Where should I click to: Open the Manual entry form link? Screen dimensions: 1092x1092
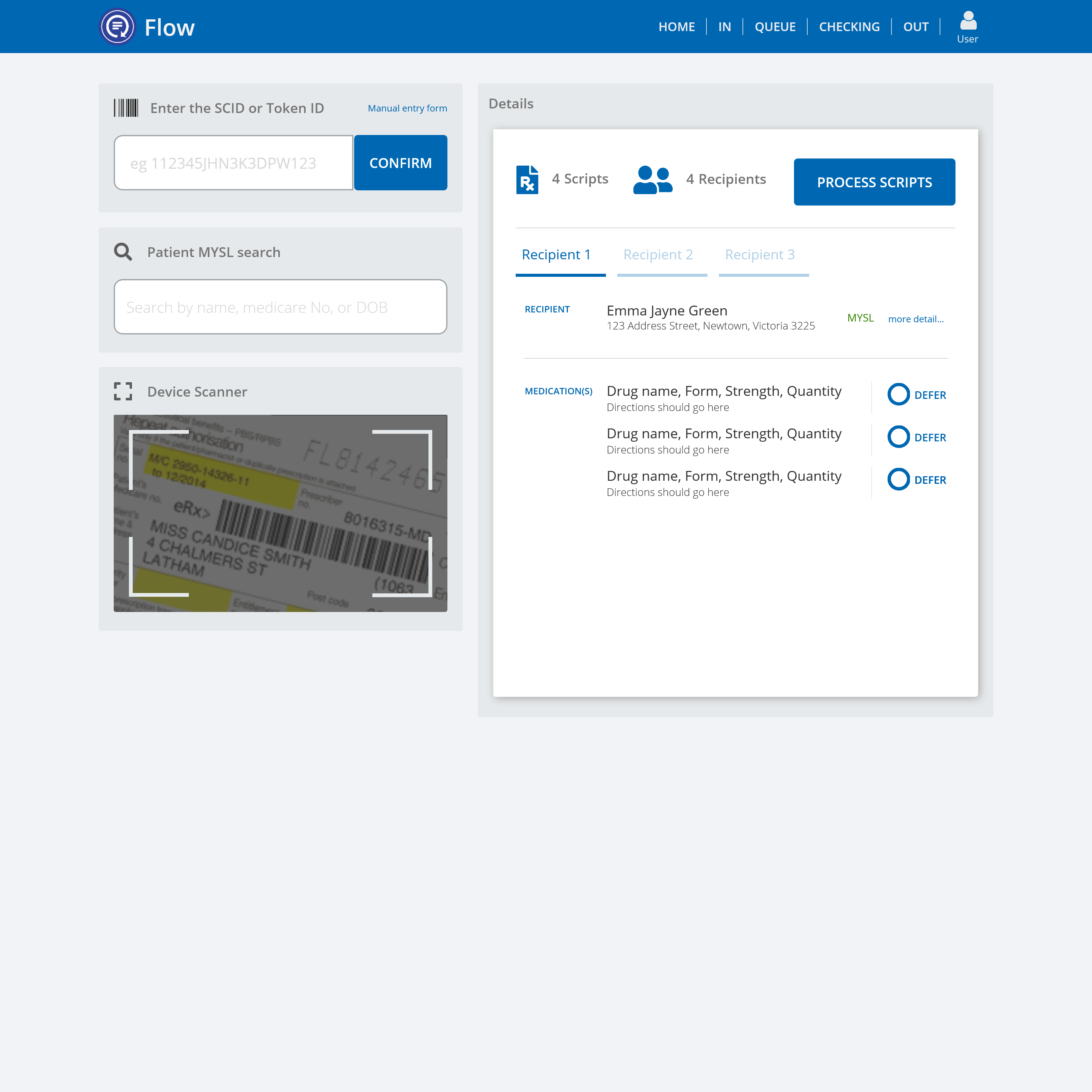pyautogui.click(x=407, y=108)
